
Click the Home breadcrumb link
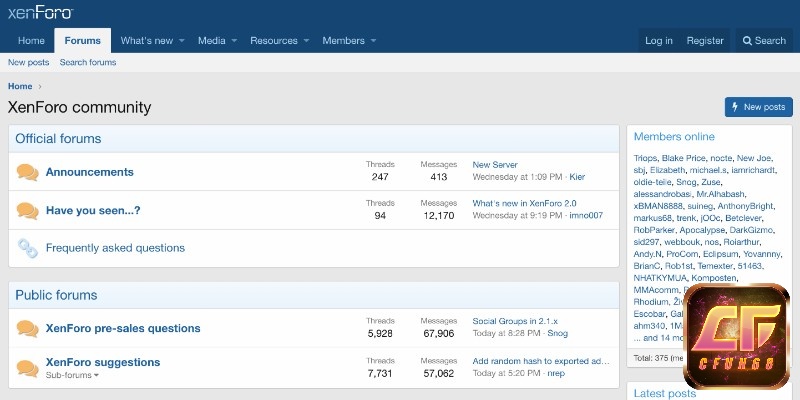pyautogui.click(x=20, y=86)
